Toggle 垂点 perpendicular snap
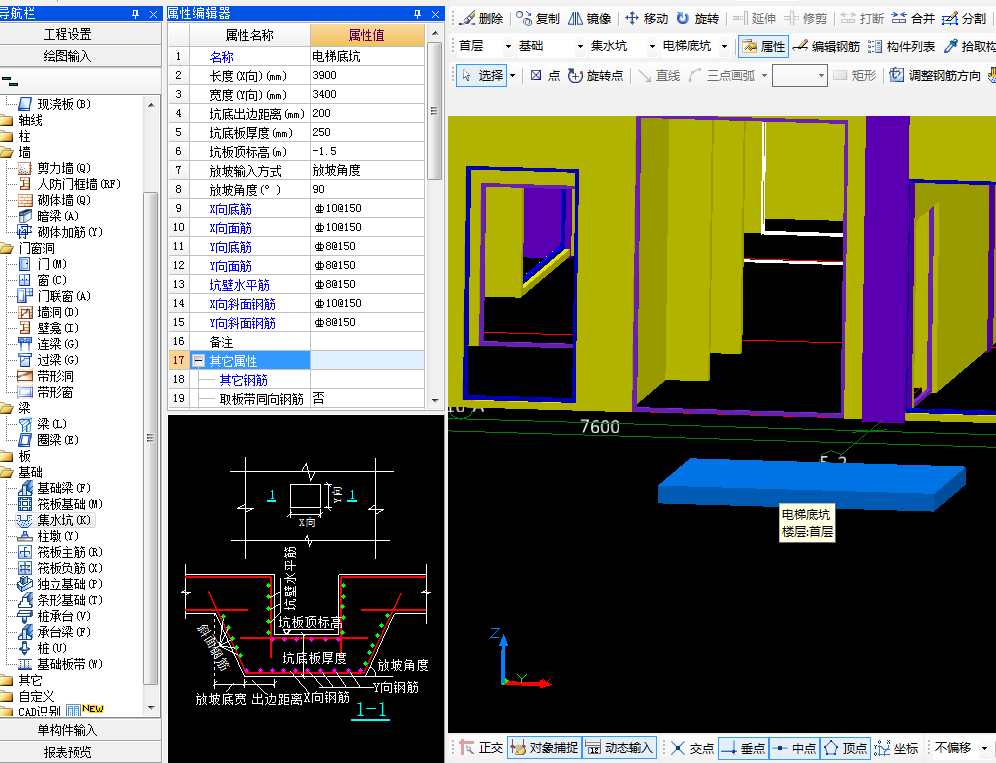Viewport: 996px width, 763px height. [744, 748]
